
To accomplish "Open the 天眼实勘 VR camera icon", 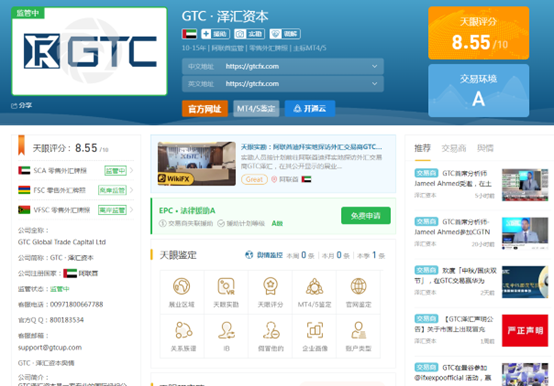I will coord(226,286).
